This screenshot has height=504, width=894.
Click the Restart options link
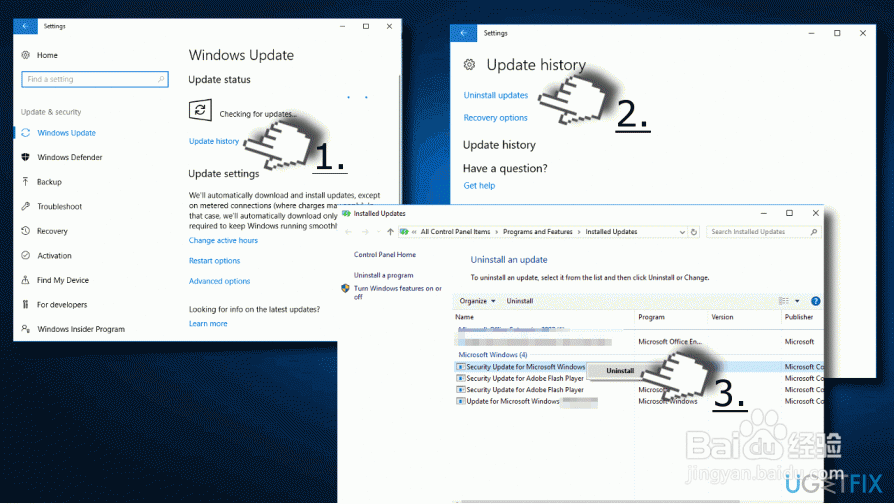[x=214, y=261]
